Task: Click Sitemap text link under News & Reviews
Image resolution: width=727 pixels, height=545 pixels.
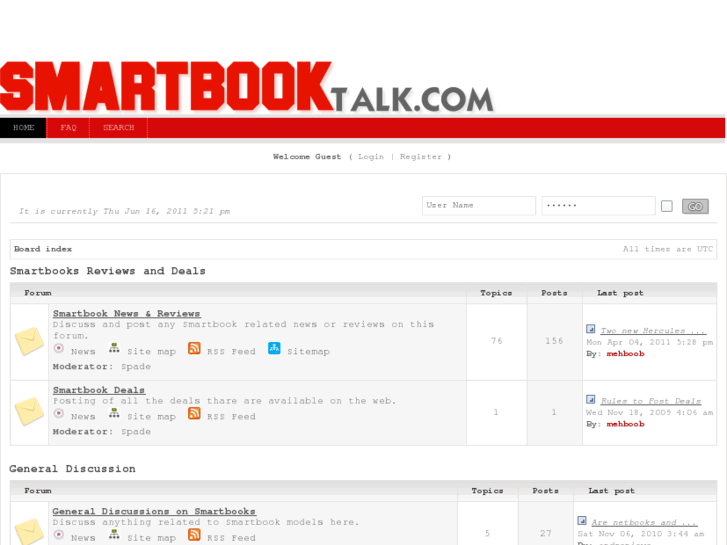Action: [308, 352]
